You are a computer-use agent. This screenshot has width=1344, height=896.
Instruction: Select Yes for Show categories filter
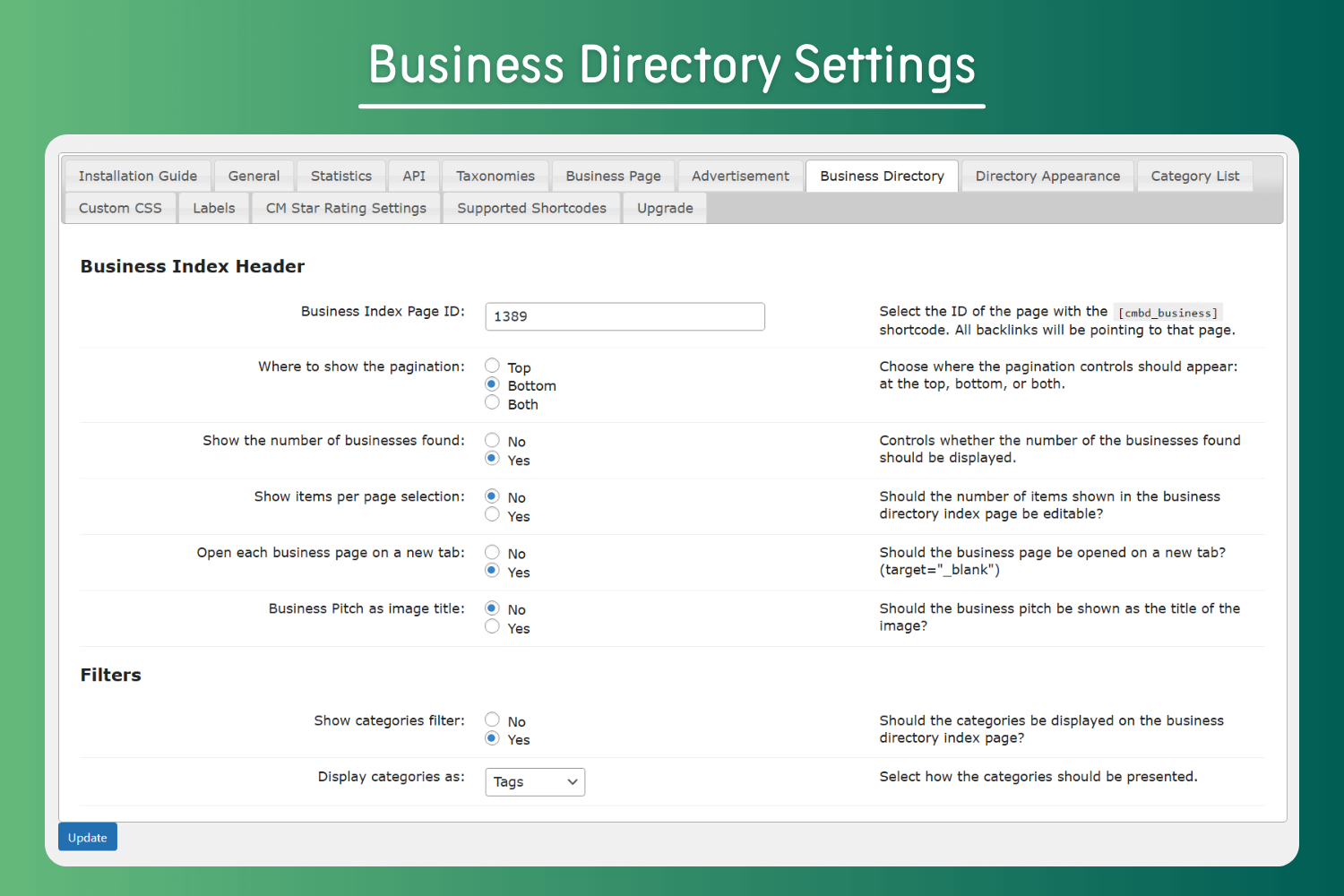[492, 738]
